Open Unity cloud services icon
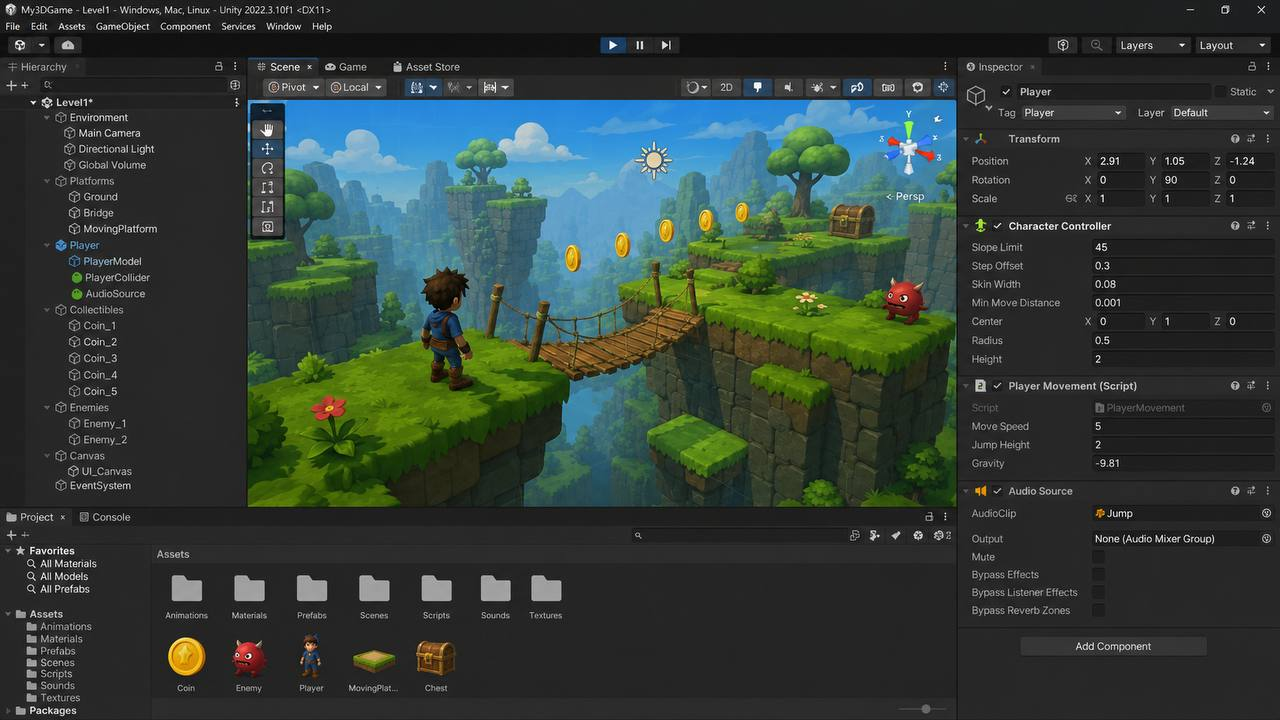The width and height of the screenshot is (1280, 720). 68,45
